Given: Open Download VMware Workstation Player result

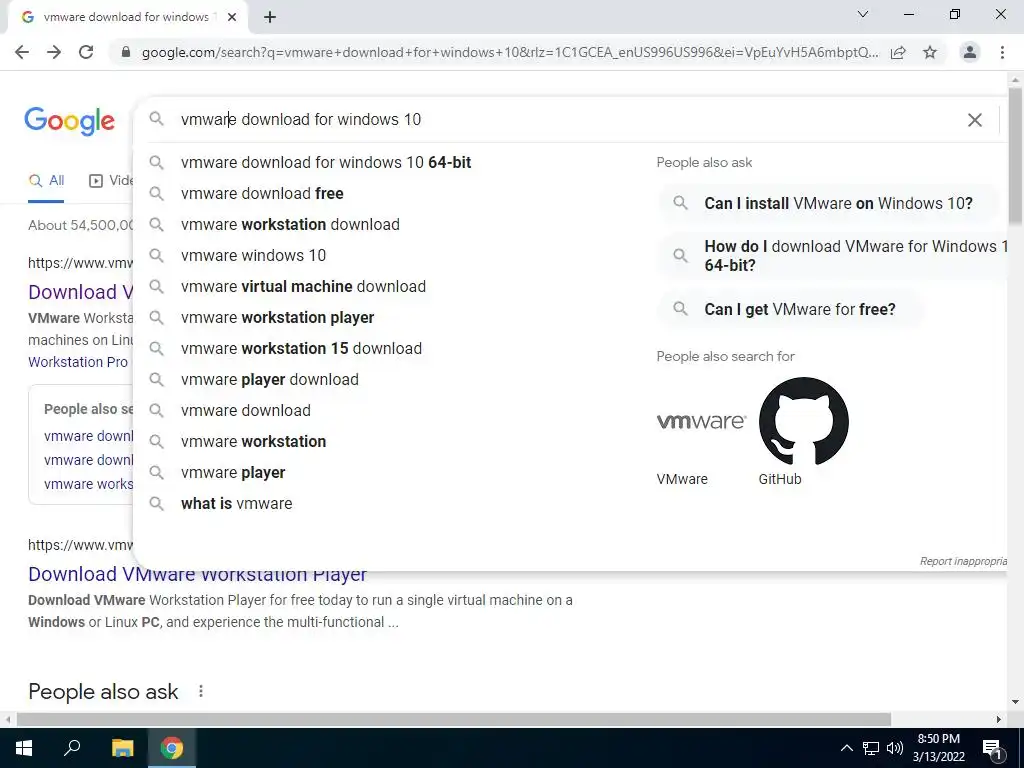Looking at the screenshot, I should (x=198, y=575).
